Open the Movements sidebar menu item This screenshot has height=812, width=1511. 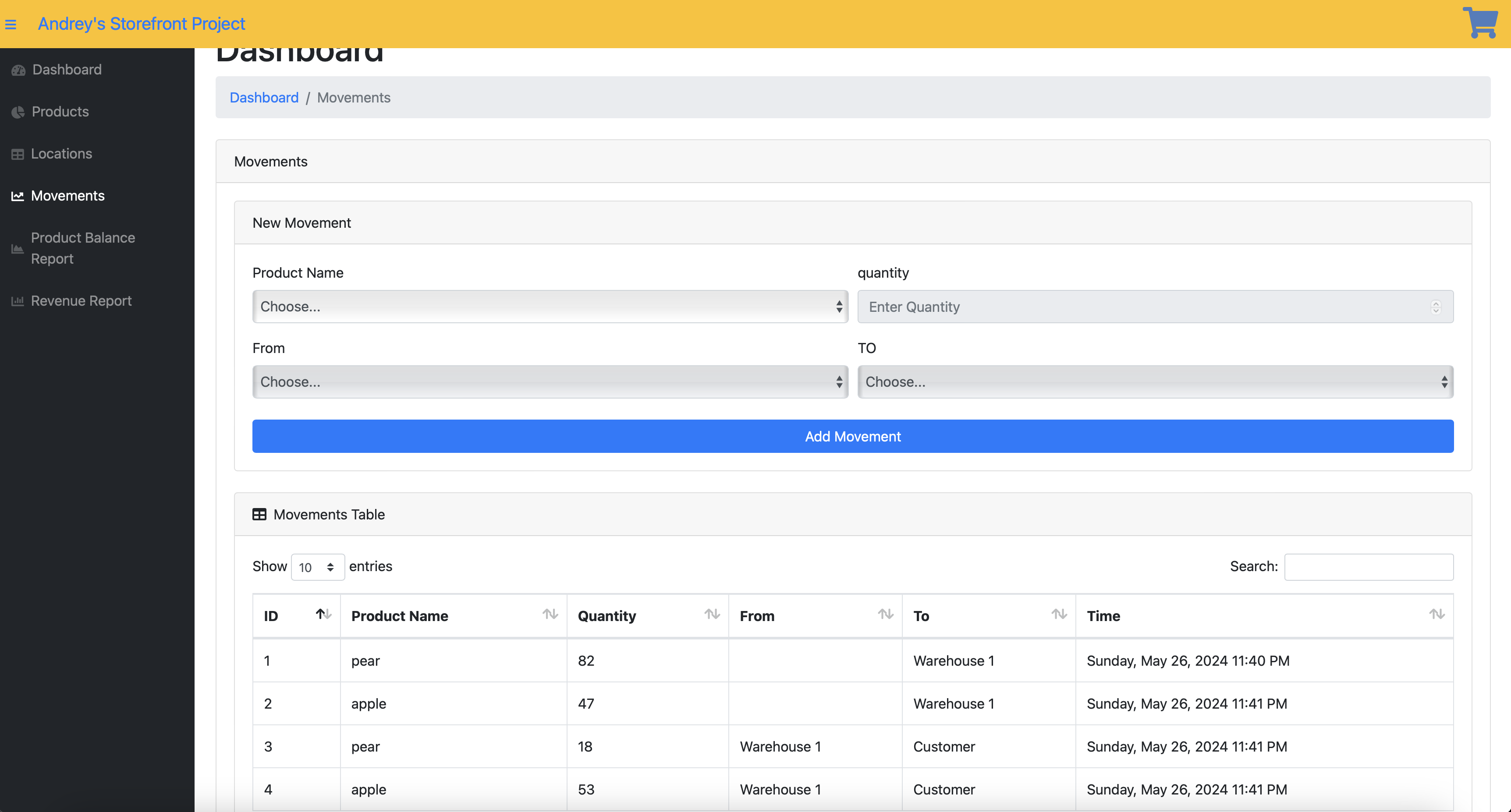point(67,196)
